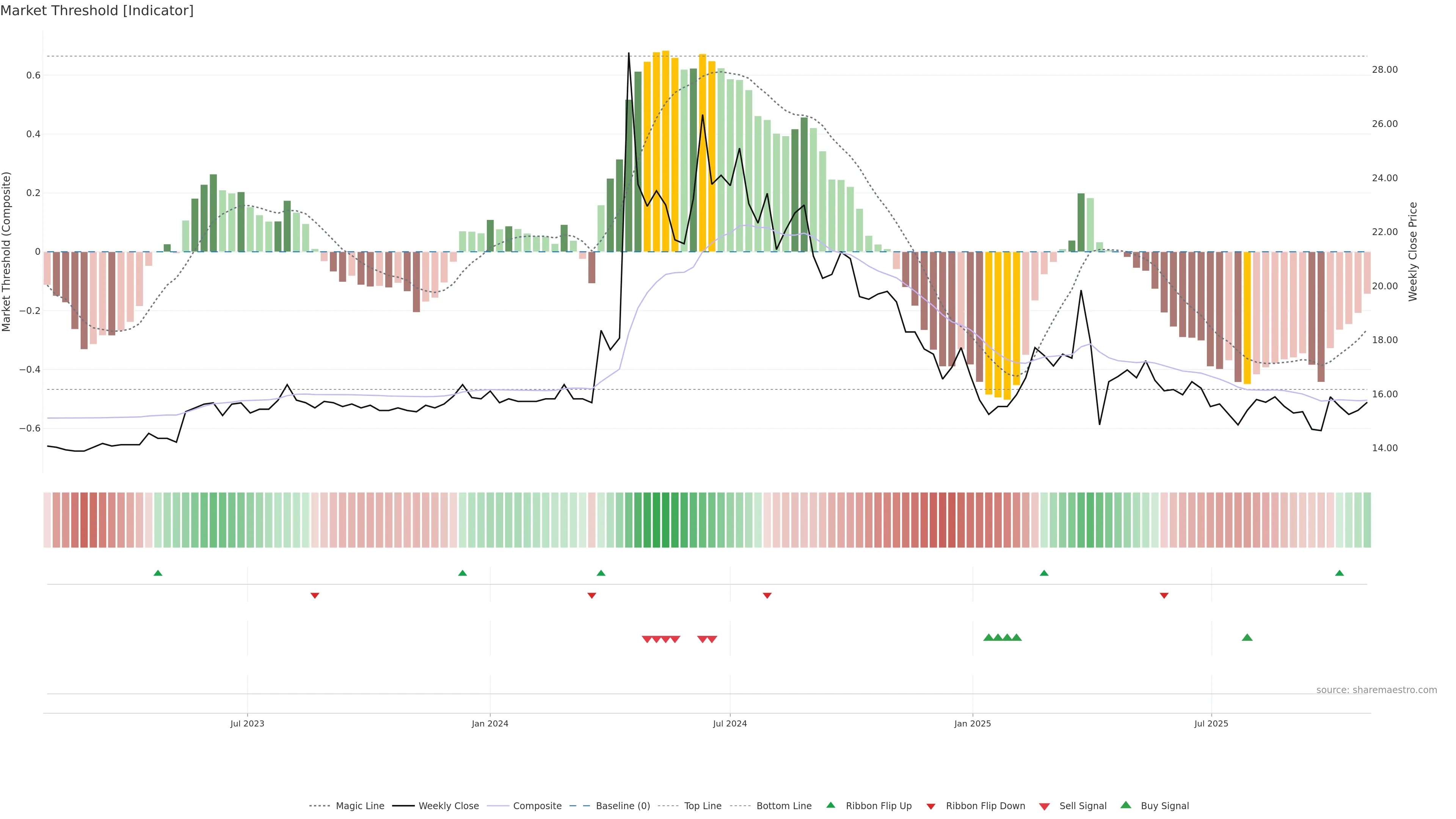Screen dimensions: 1456x819
Task: Click the leftmost Ribbon Flip Down red marker
Action: point(315,595)
